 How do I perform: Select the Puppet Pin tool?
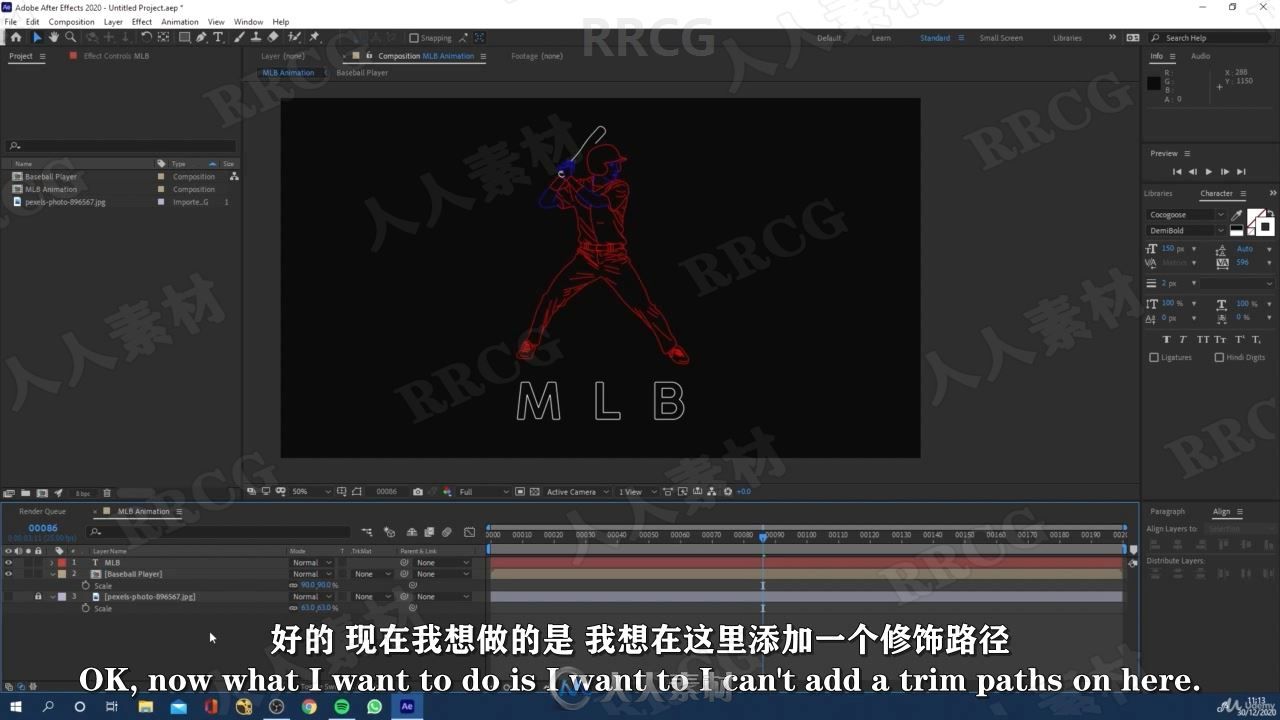pos(314,37)
